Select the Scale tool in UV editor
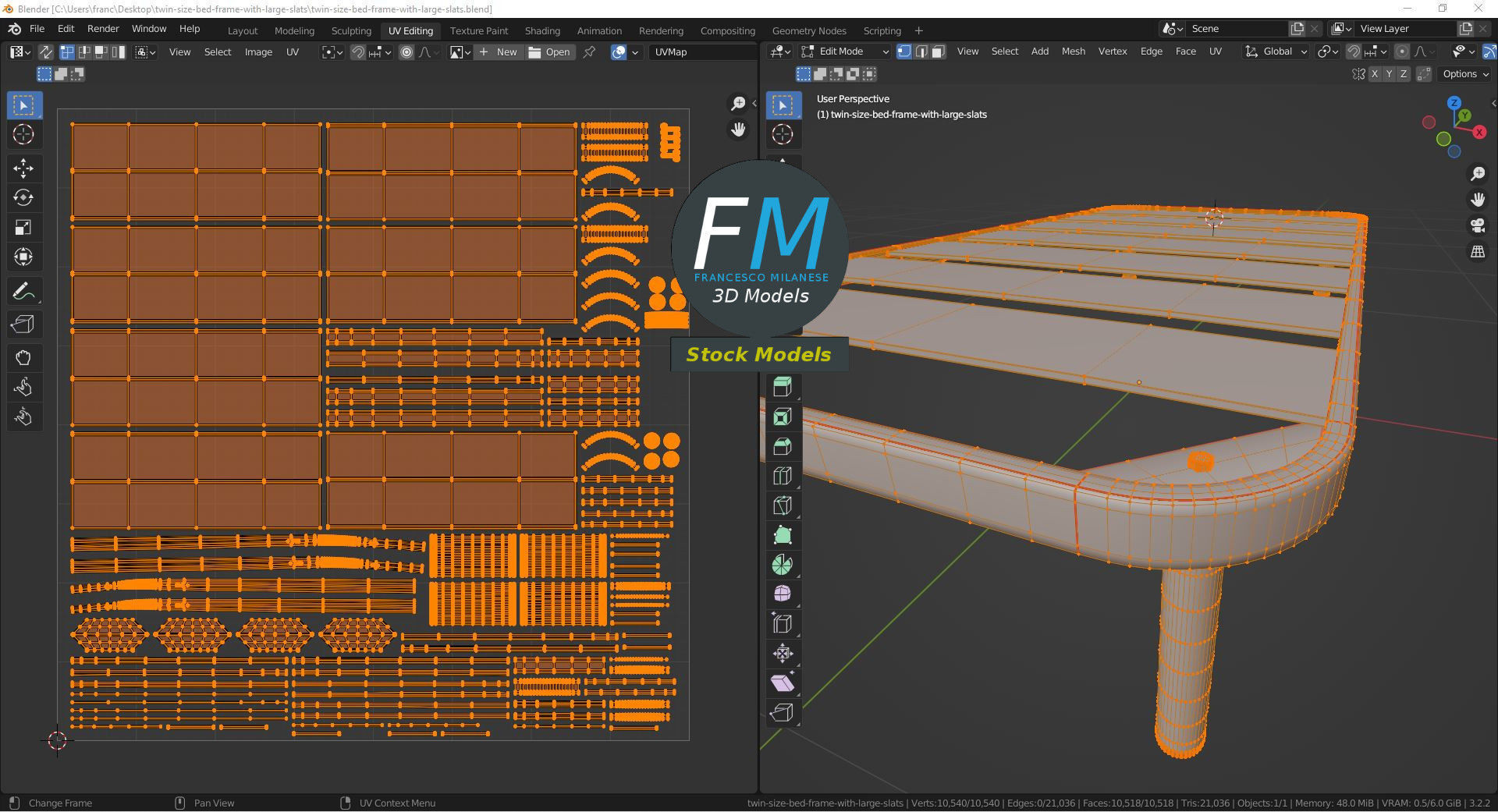 coord(23,228)
